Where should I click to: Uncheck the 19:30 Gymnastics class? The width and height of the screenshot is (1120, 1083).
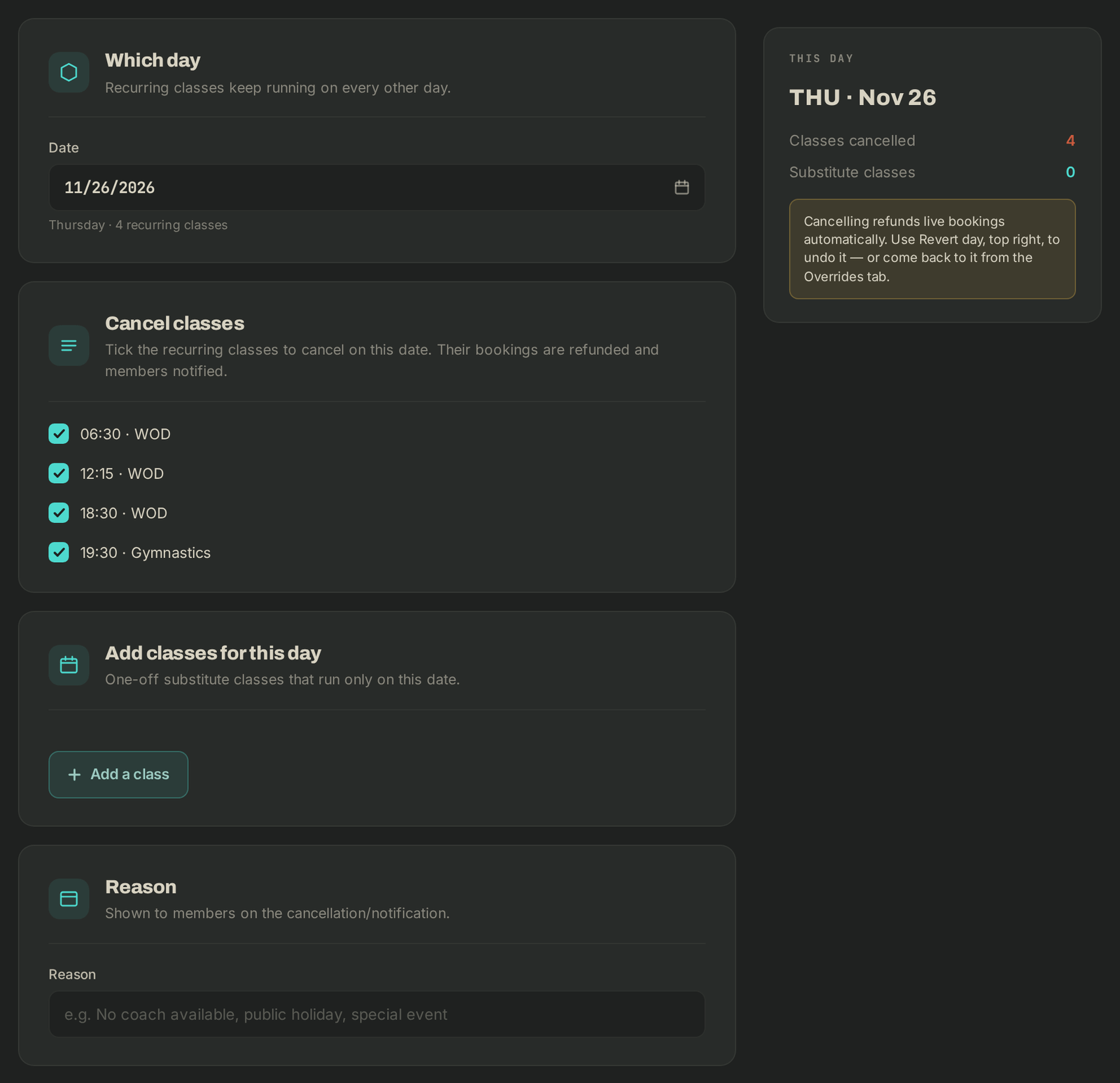(x=59, y=552)
